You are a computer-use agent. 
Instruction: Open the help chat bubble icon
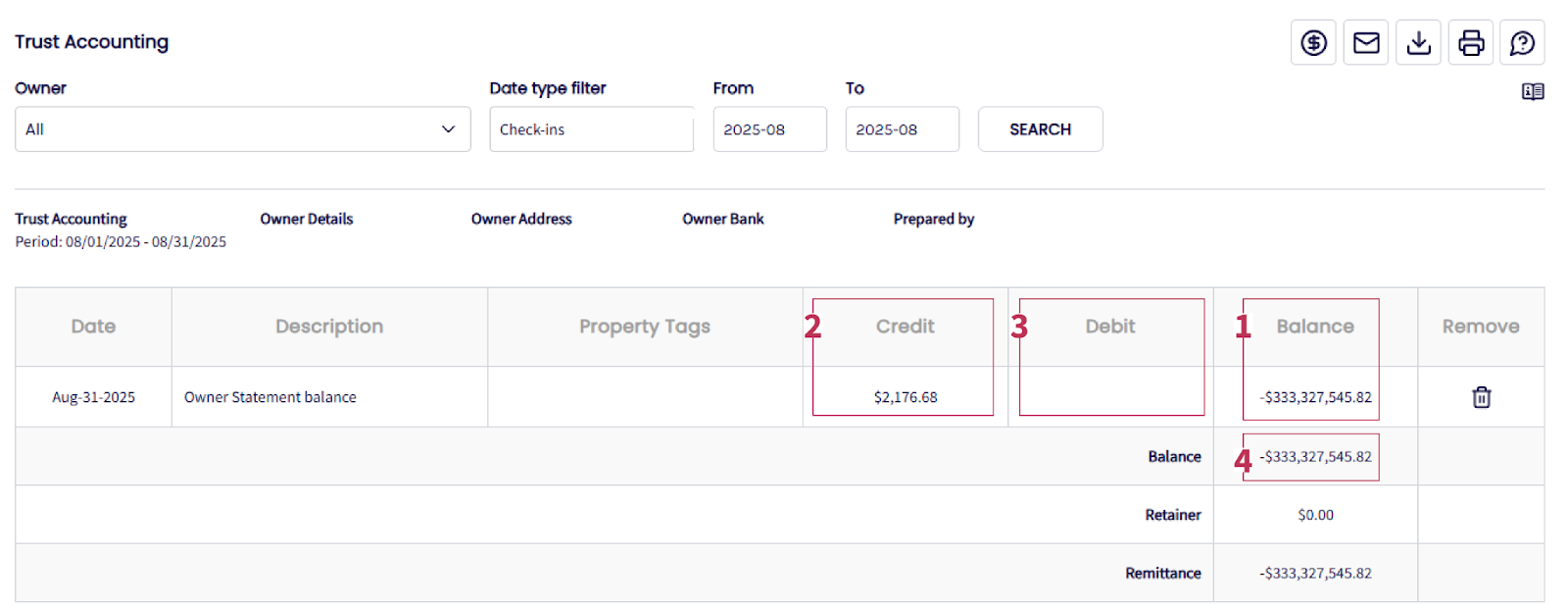(x=1522, y=43)
